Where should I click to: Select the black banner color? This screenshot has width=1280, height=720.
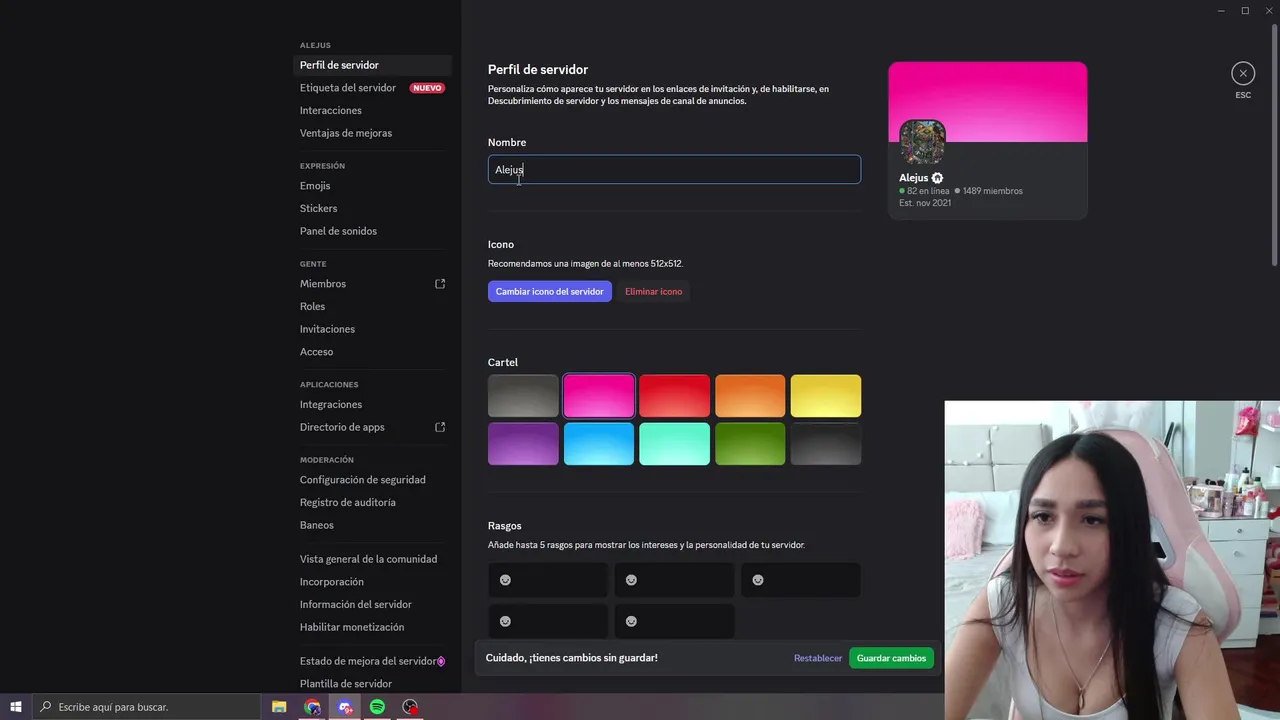[x=826, y=444]
